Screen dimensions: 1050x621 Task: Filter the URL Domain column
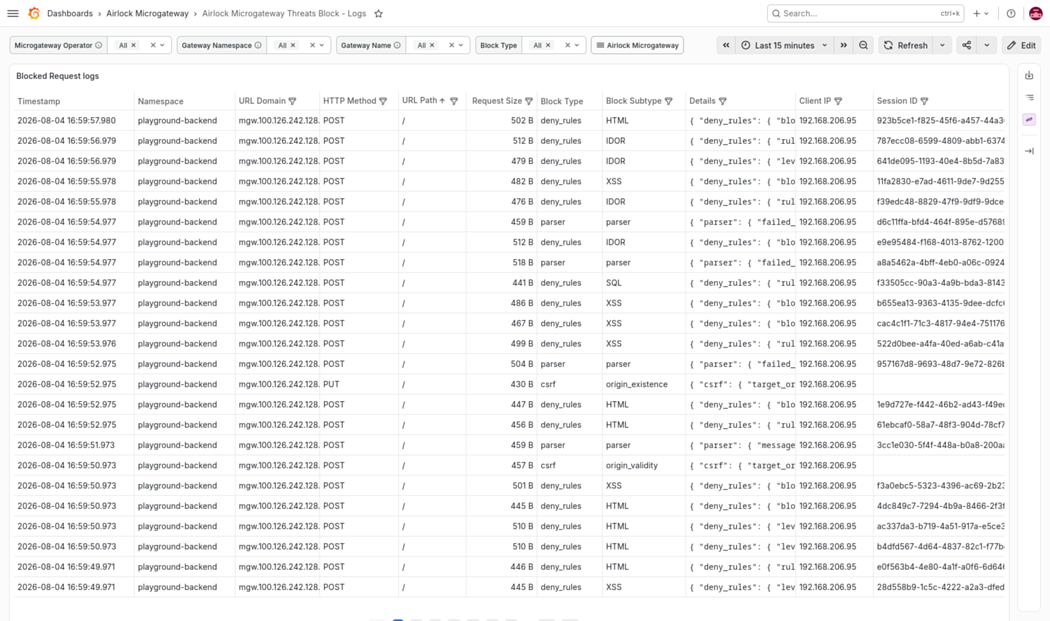[x=292, y=101]
